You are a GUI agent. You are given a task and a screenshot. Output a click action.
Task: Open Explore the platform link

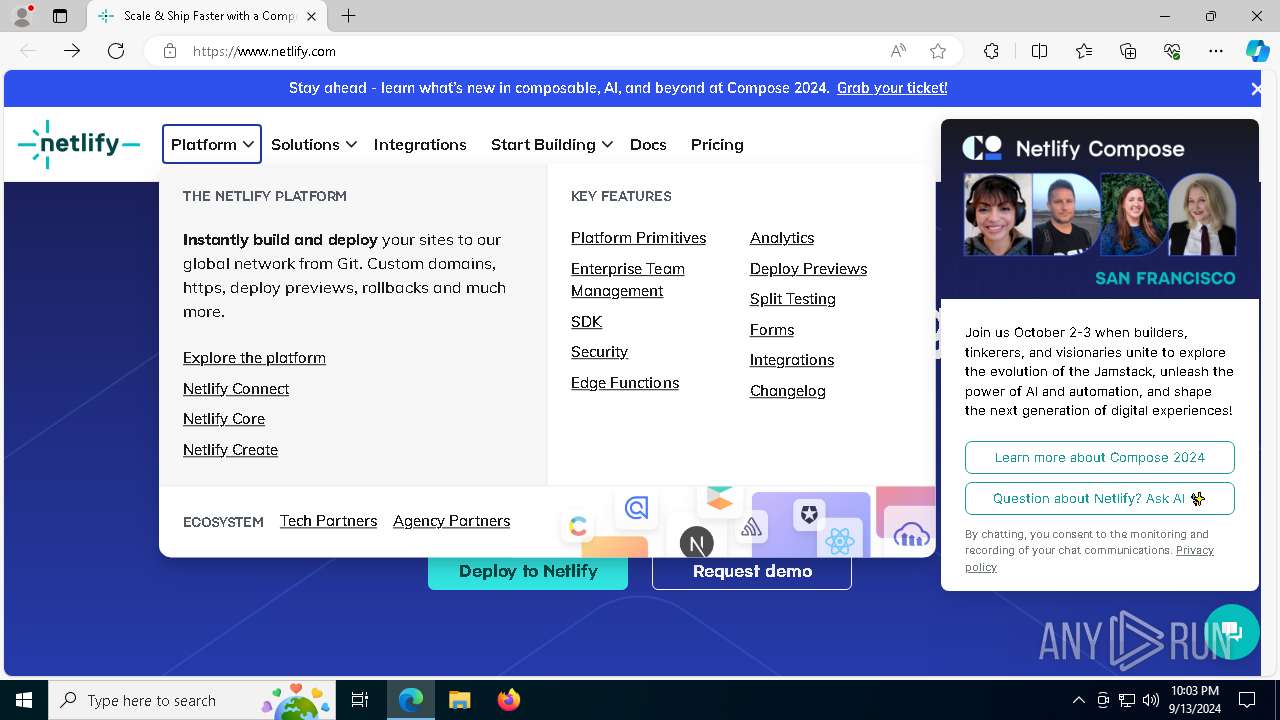click(254, 358)
